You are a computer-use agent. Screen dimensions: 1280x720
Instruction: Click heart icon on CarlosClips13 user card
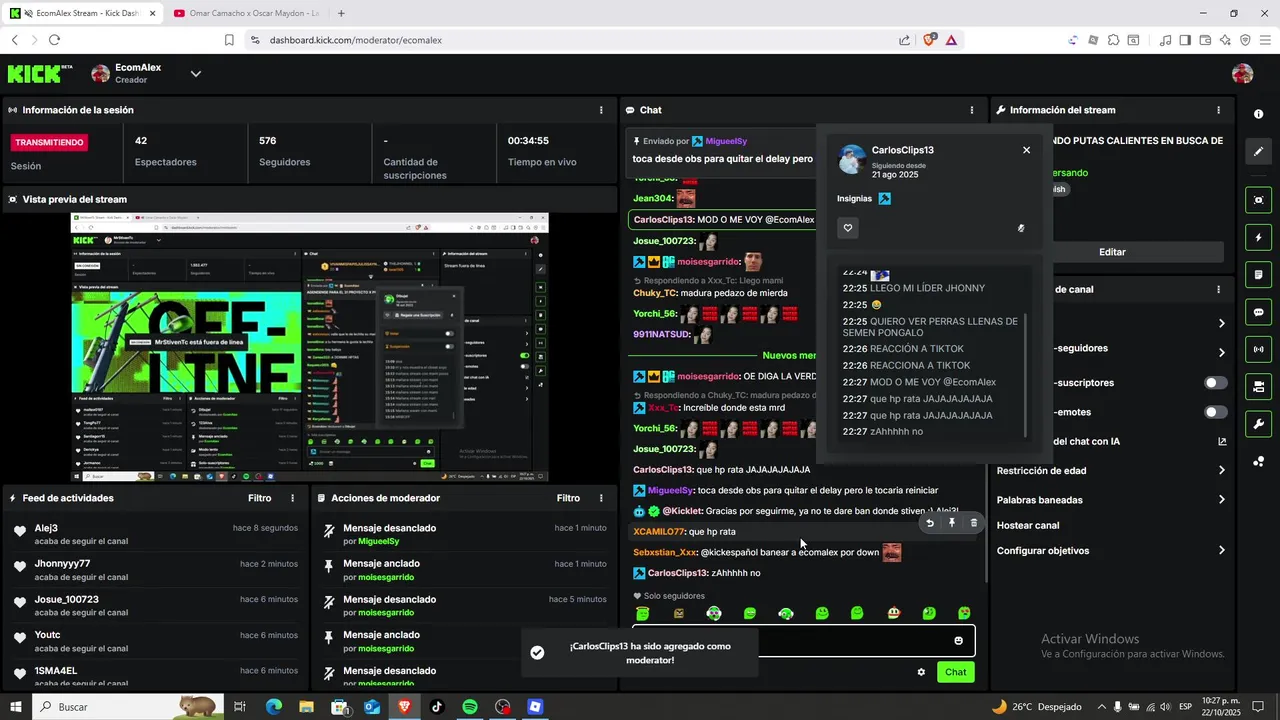point(848,228)
